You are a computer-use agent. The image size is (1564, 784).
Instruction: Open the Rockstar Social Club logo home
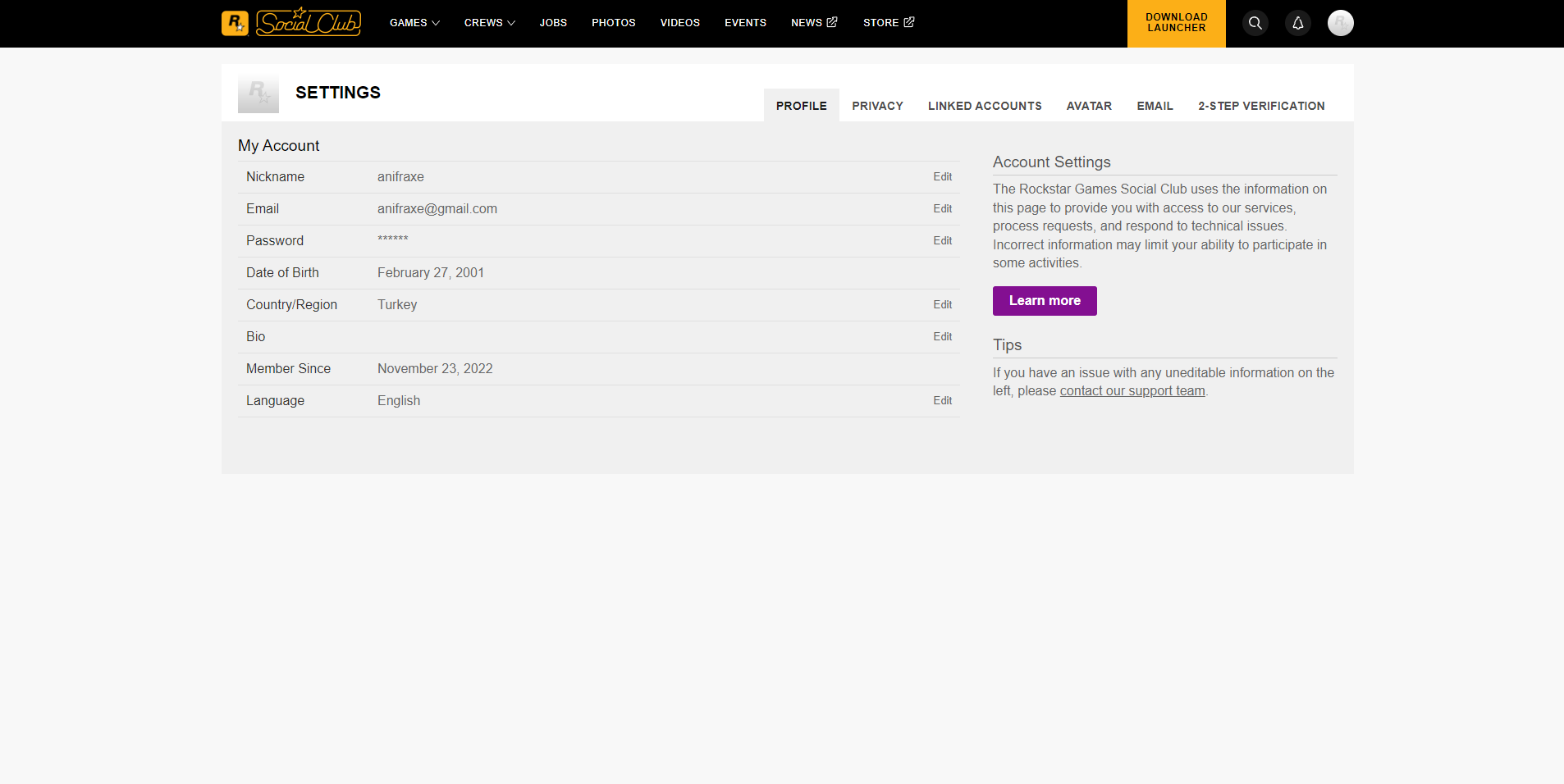(x=291, y=23)
